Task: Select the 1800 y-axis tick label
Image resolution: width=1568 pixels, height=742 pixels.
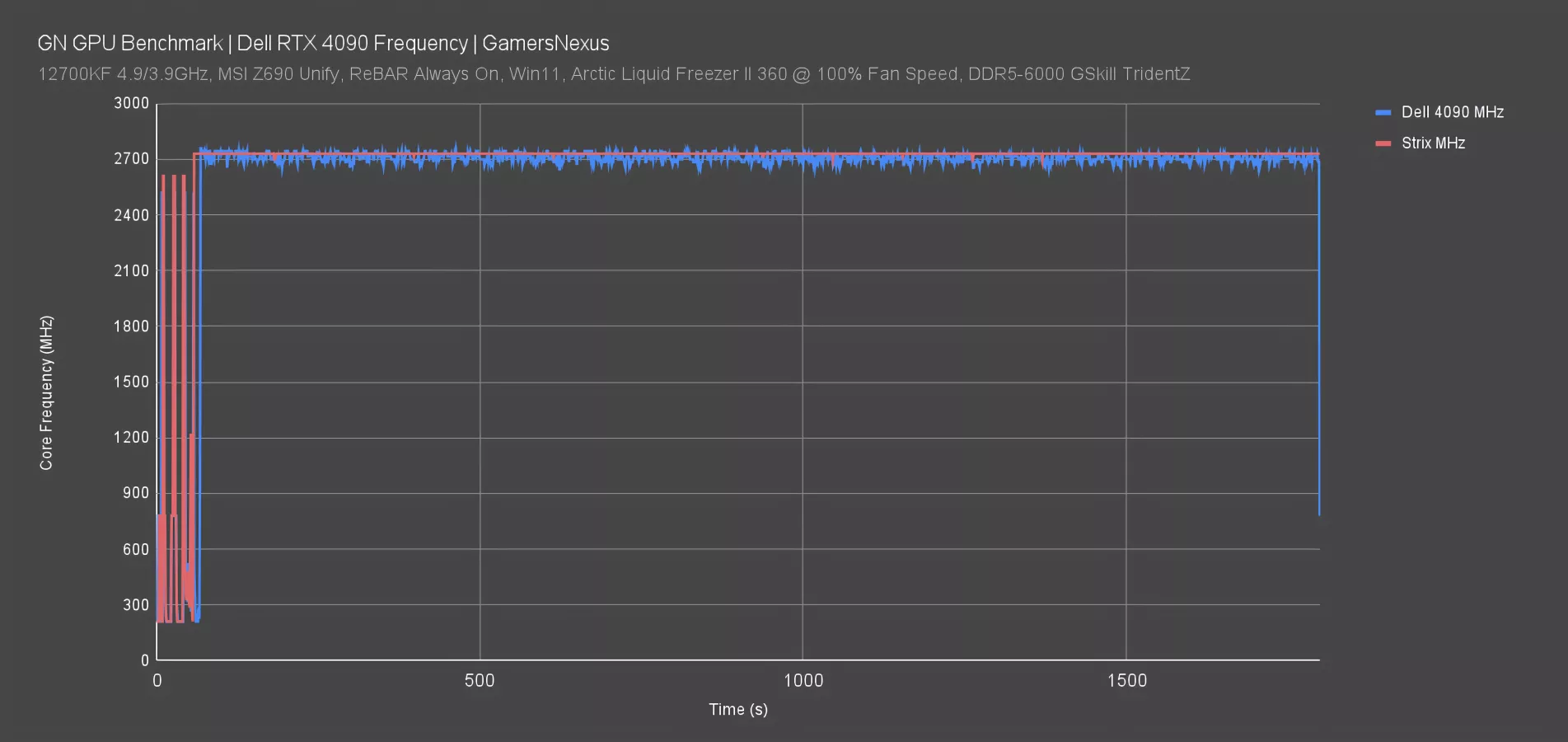Action: [x=131, y=326]
